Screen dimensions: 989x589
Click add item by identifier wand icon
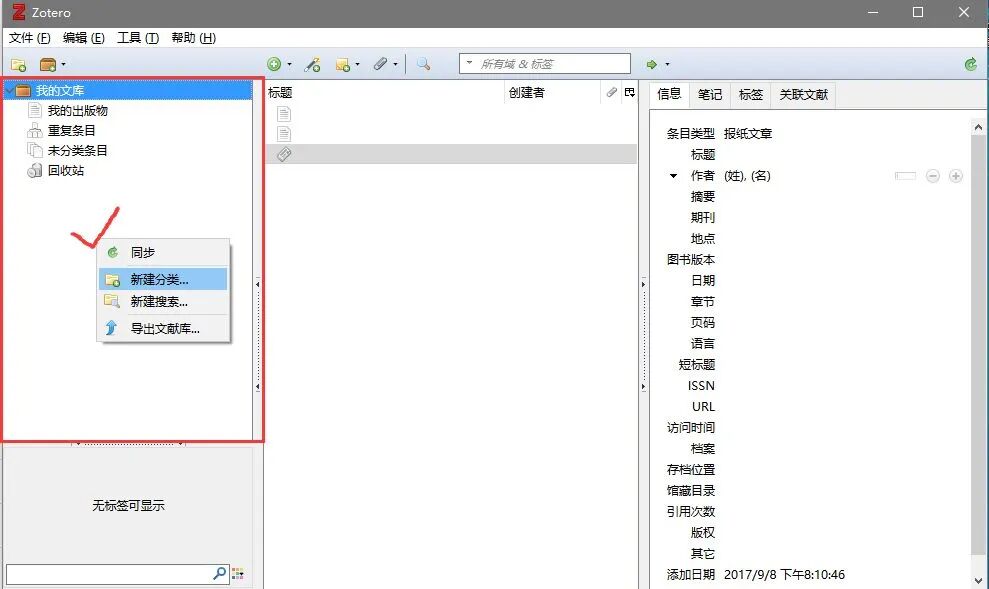coord(312,64)
